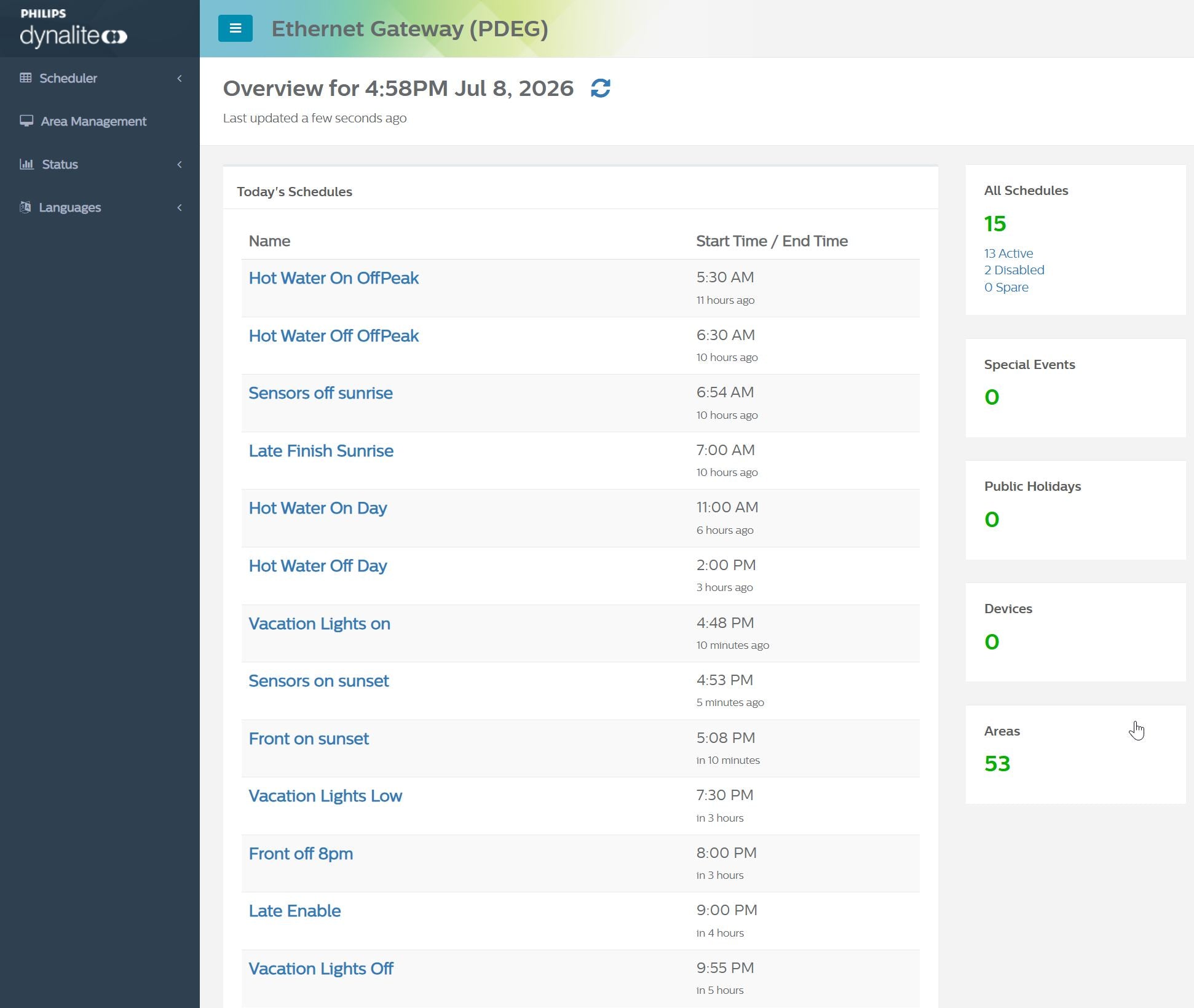This screenshot has width=1194, height=1008.
Task: Click the Areas count 53
Action: (x=997, y=764)
